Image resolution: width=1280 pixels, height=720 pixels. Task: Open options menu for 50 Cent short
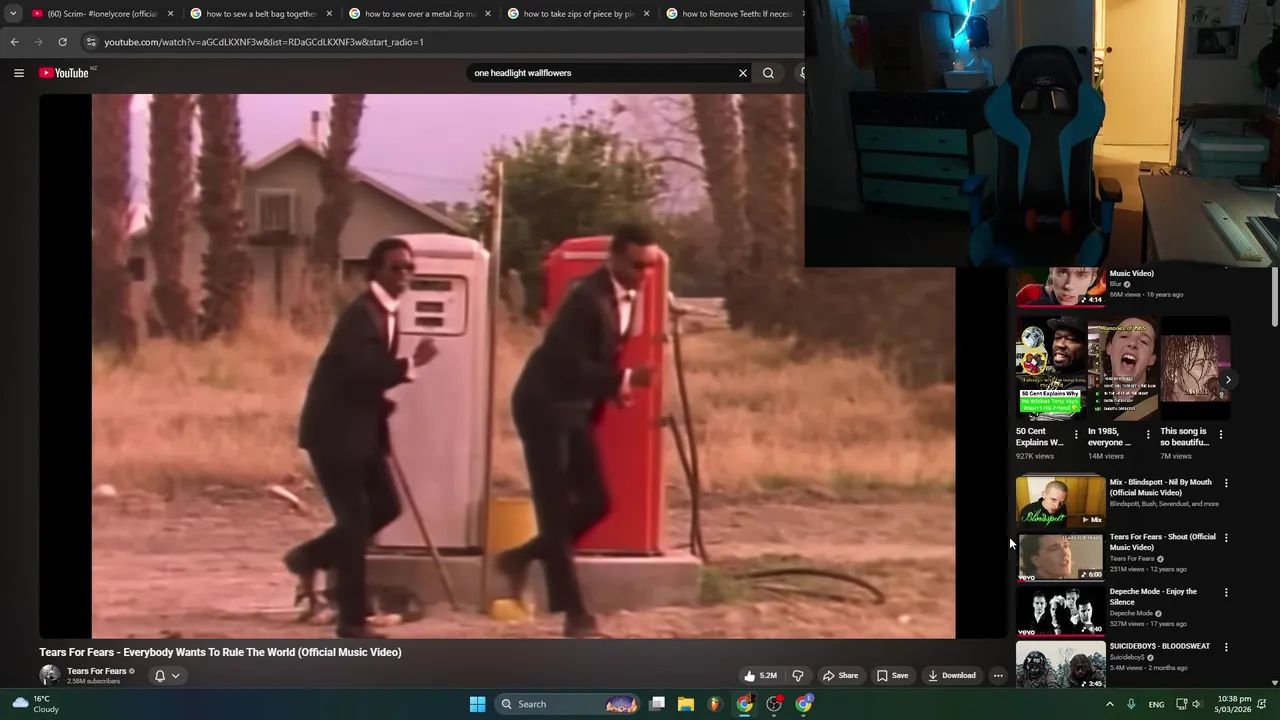tap(1076, 434)
